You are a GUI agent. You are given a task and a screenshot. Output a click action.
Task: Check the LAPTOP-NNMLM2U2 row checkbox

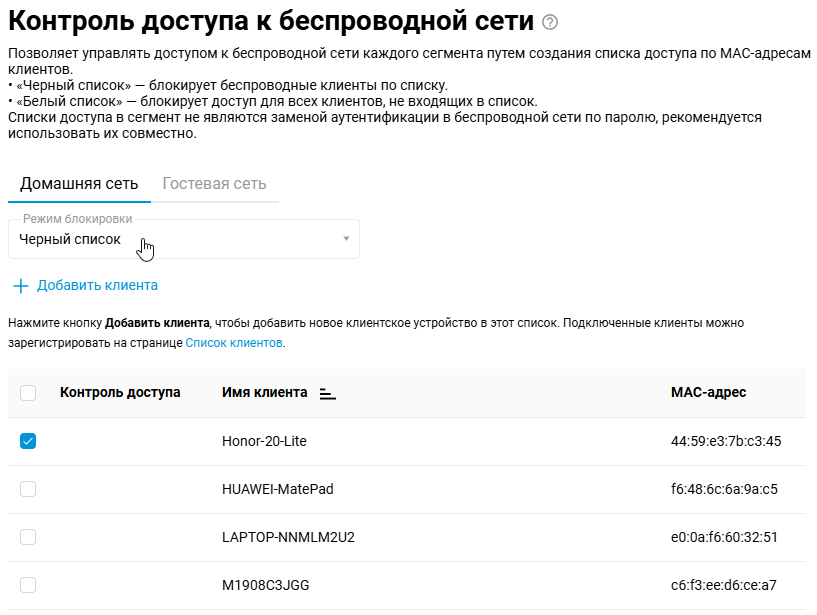point(28,537)
